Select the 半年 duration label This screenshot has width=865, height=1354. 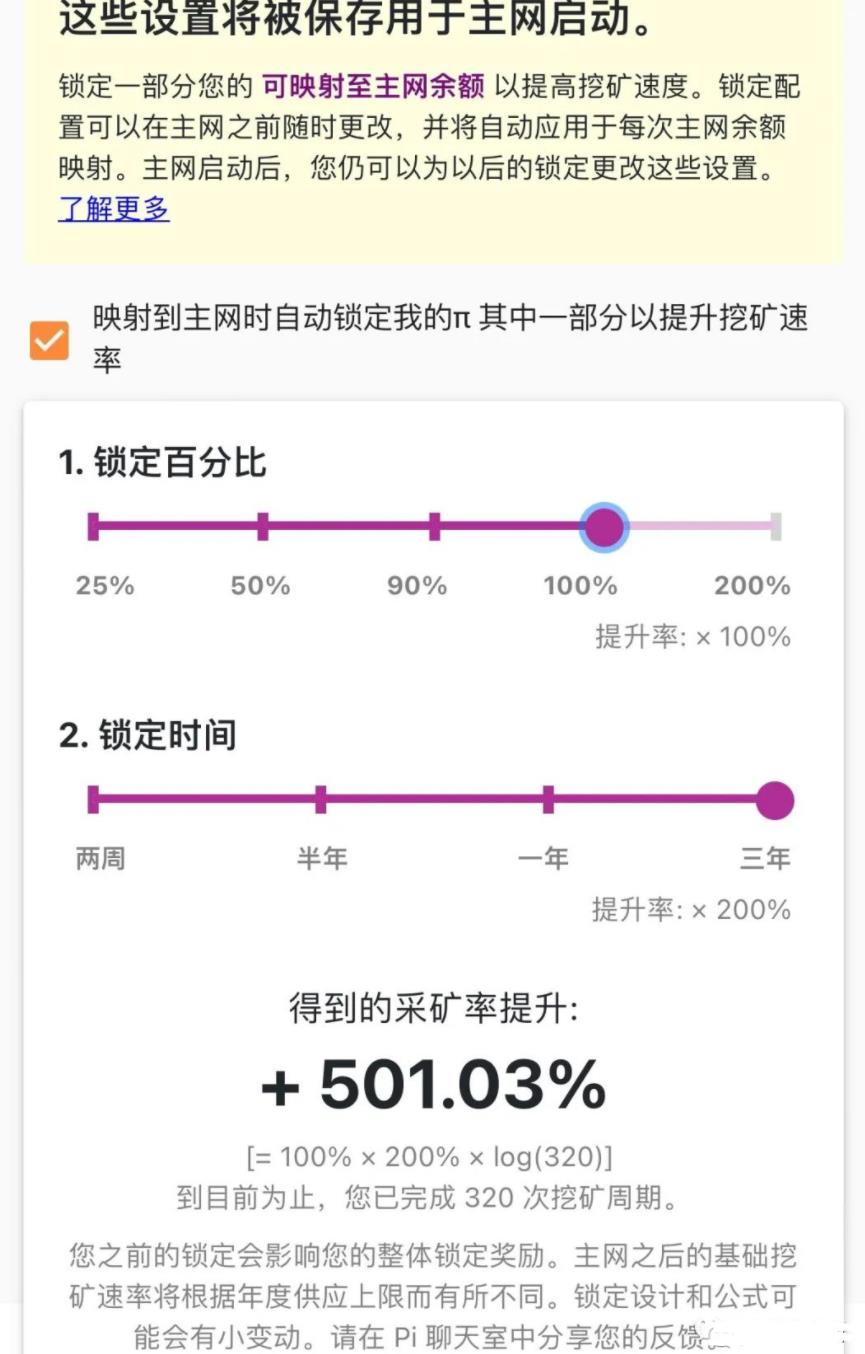point(322,858)
